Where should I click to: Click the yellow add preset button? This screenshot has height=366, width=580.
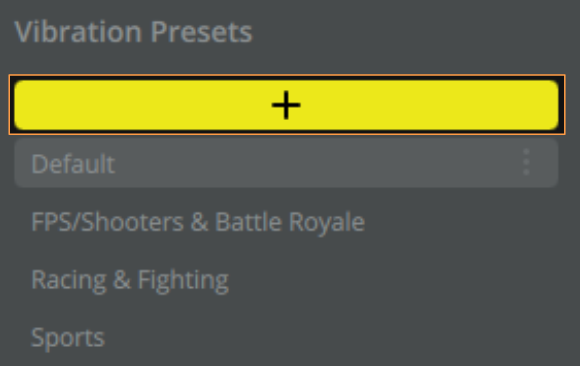click(x=286, y=105)
